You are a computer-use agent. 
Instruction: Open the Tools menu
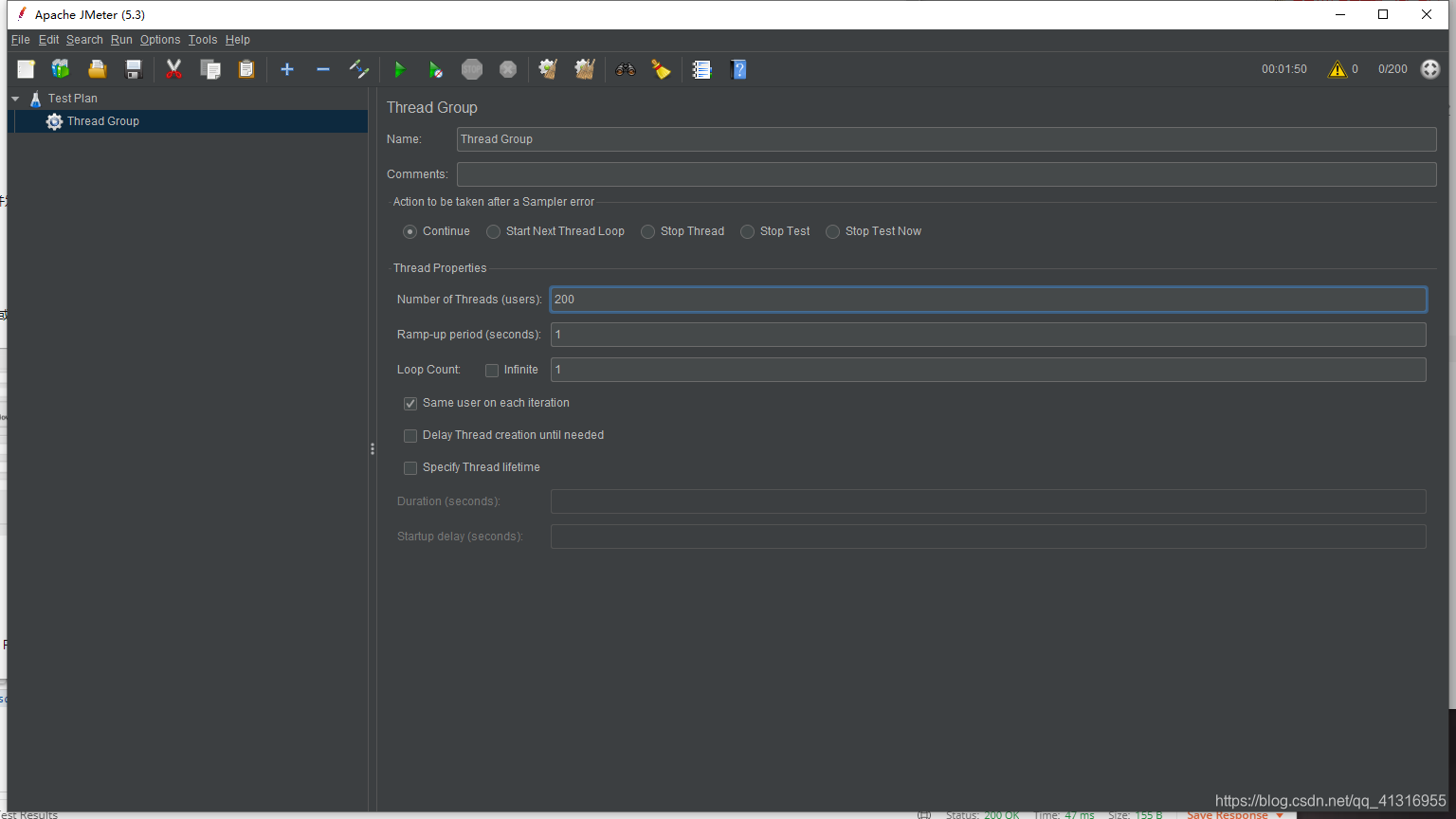(x=203, y=40)
